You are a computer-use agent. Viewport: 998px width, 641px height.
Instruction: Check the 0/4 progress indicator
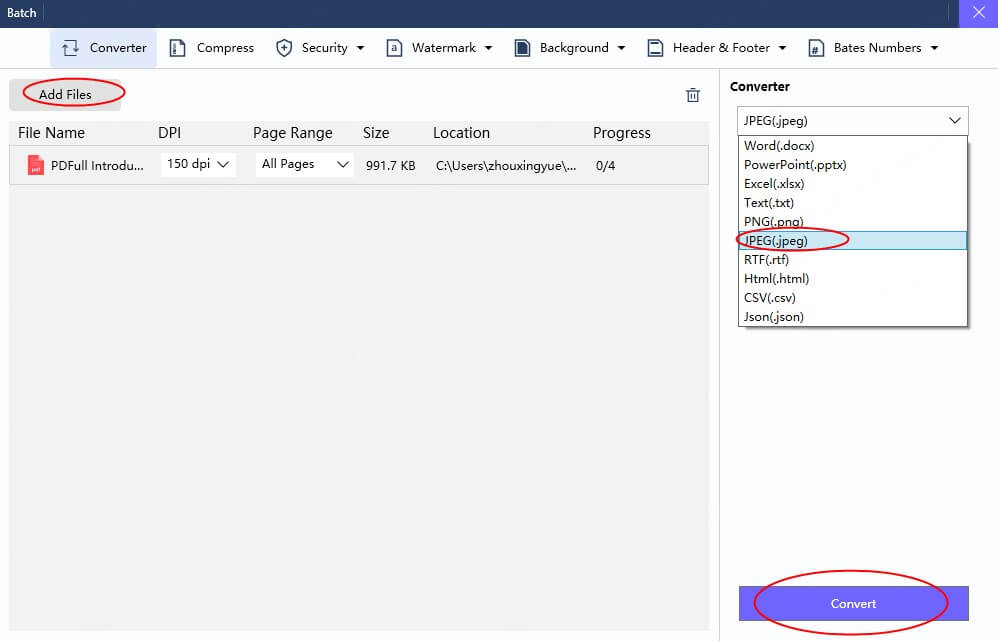click(605, 165)
